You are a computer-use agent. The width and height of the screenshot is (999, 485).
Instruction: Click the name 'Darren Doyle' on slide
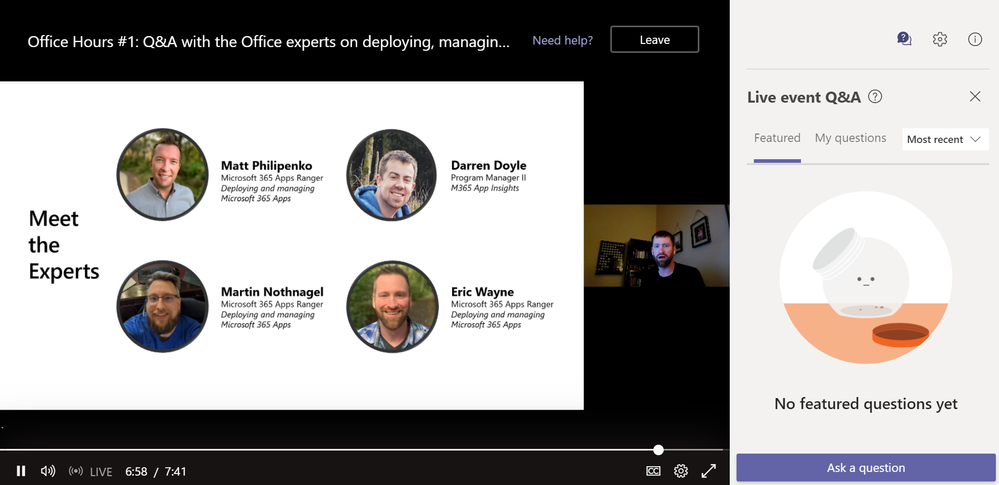pyautogui.click(x=489, y=166)
